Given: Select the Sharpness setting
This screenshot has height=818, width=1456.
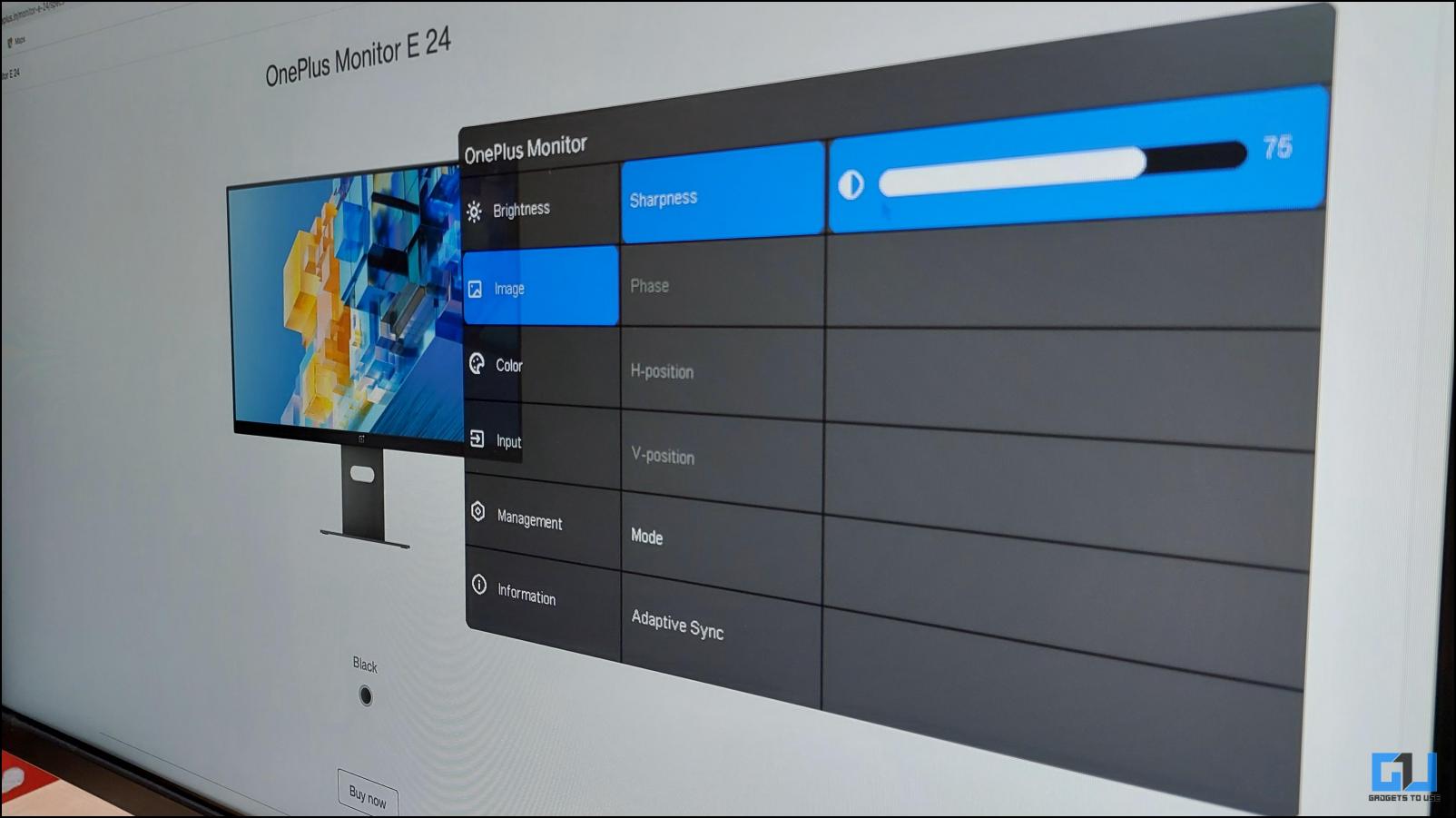Looking at the screenshot, I should (723, 192).
